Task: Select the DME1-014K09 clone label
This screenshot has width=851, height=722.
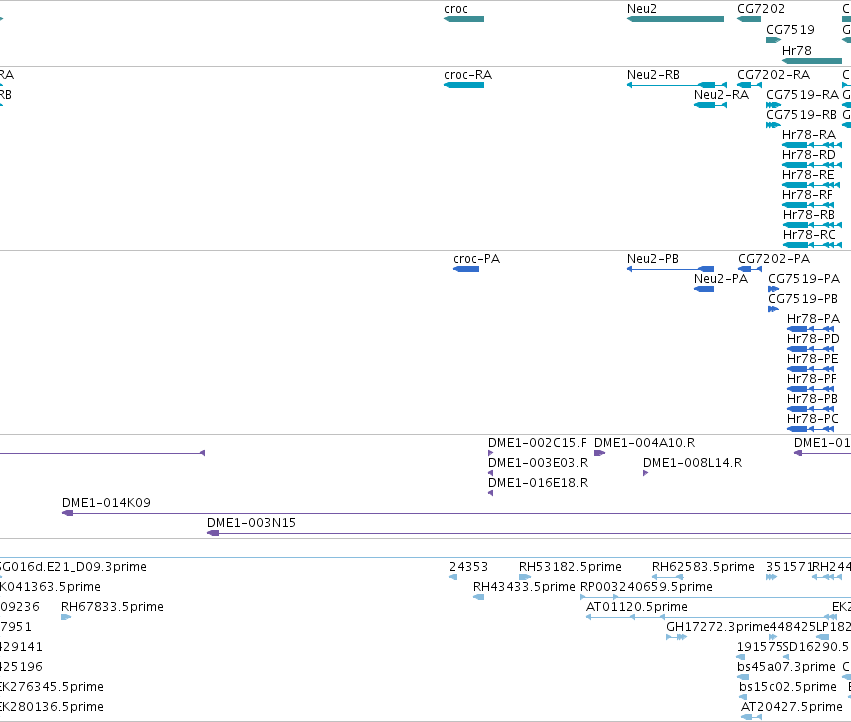Action: (x=106, y=503)
